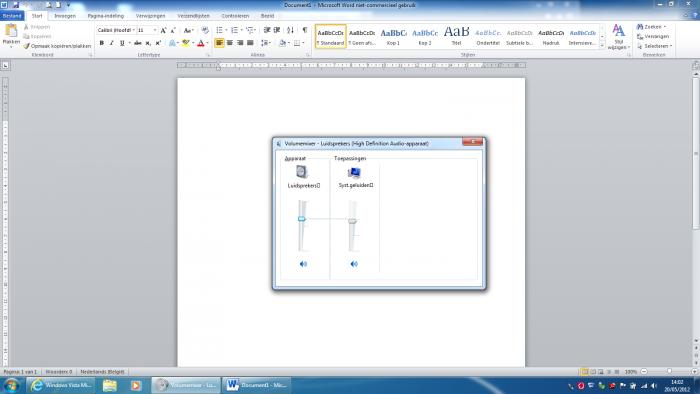
Task: Justify the paragraph text
Action: [250, 43]
